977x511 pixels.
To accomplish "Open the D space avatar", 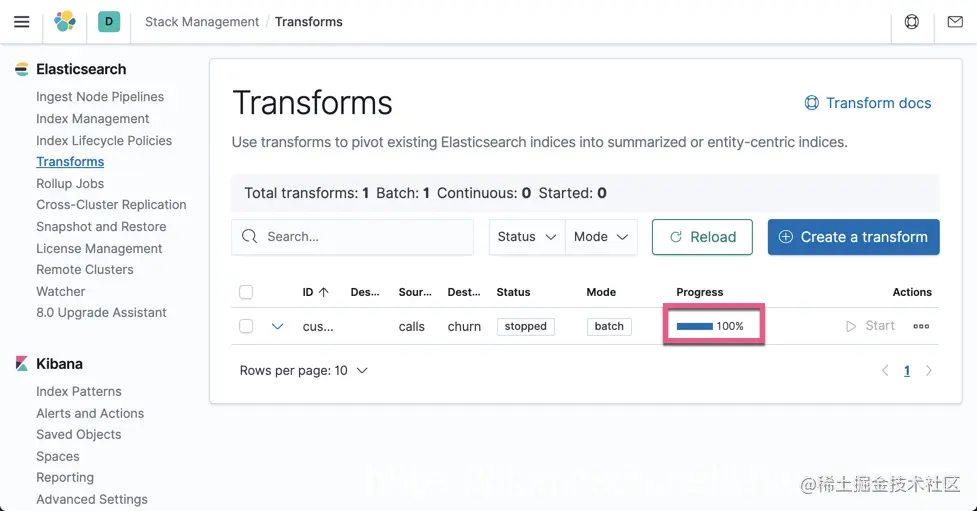I will click(109, 22).
